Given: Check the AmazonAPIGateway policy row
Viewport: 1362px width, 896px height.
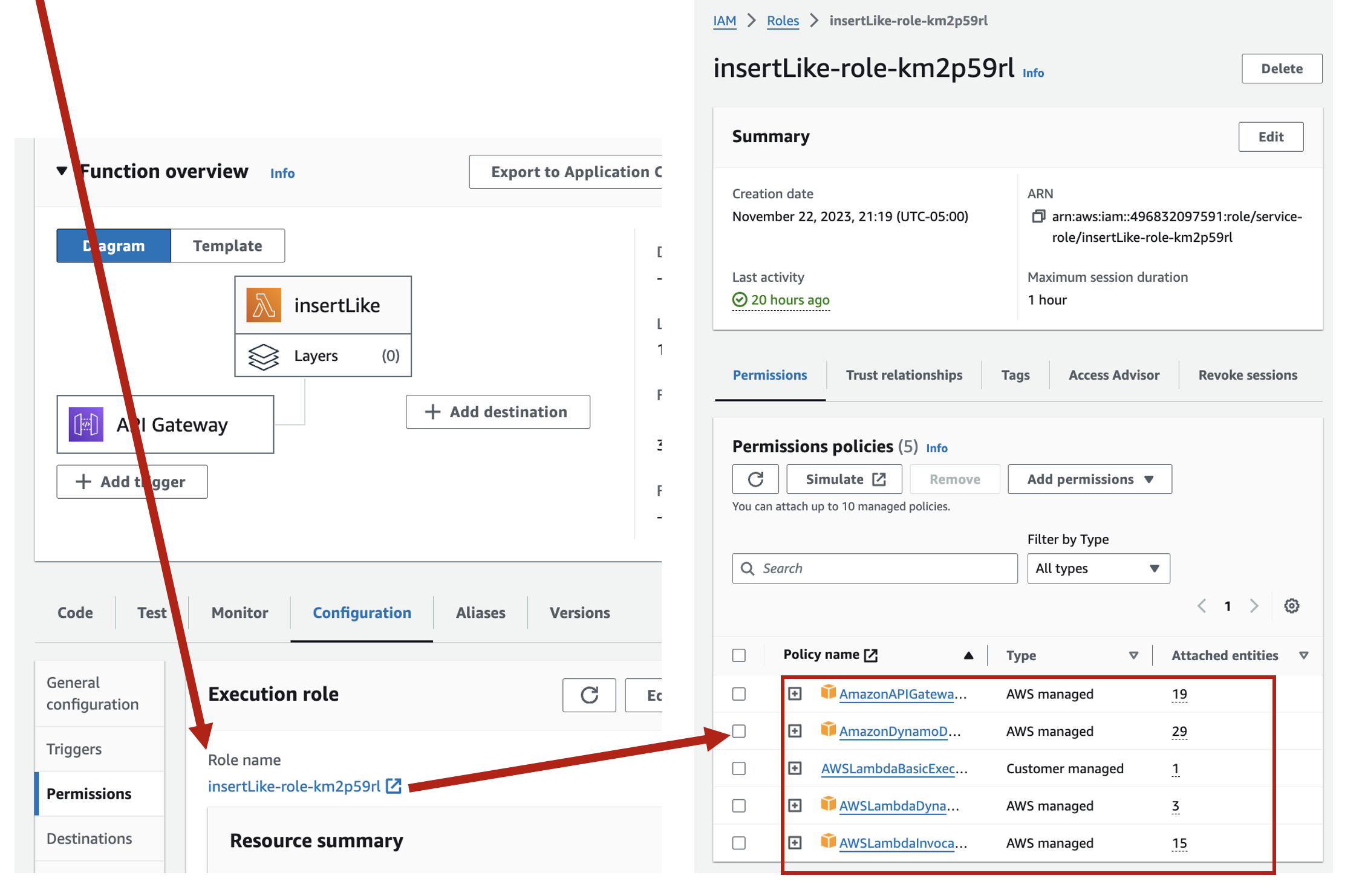Looking at the screenshot, I should (x=739, y=694).
